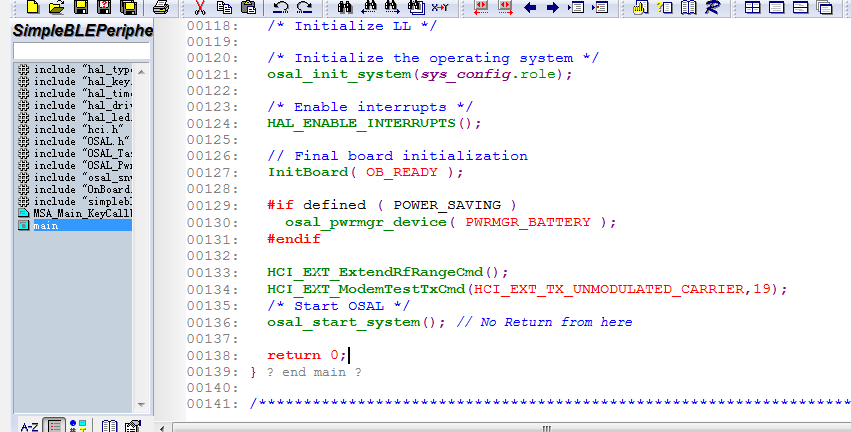Select include "hal_typ symbol entry

[x=73, y=69]
